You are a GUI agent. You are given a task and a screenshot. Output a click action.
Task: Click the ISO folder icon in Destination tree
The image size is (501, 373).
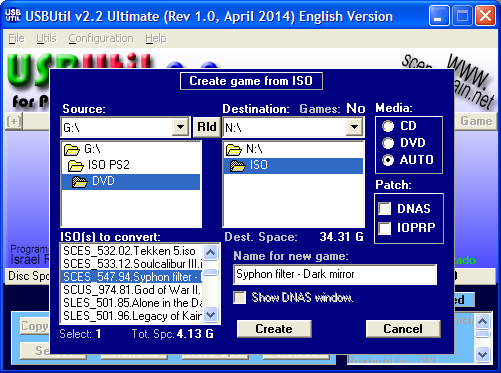[x=238, y=166]
